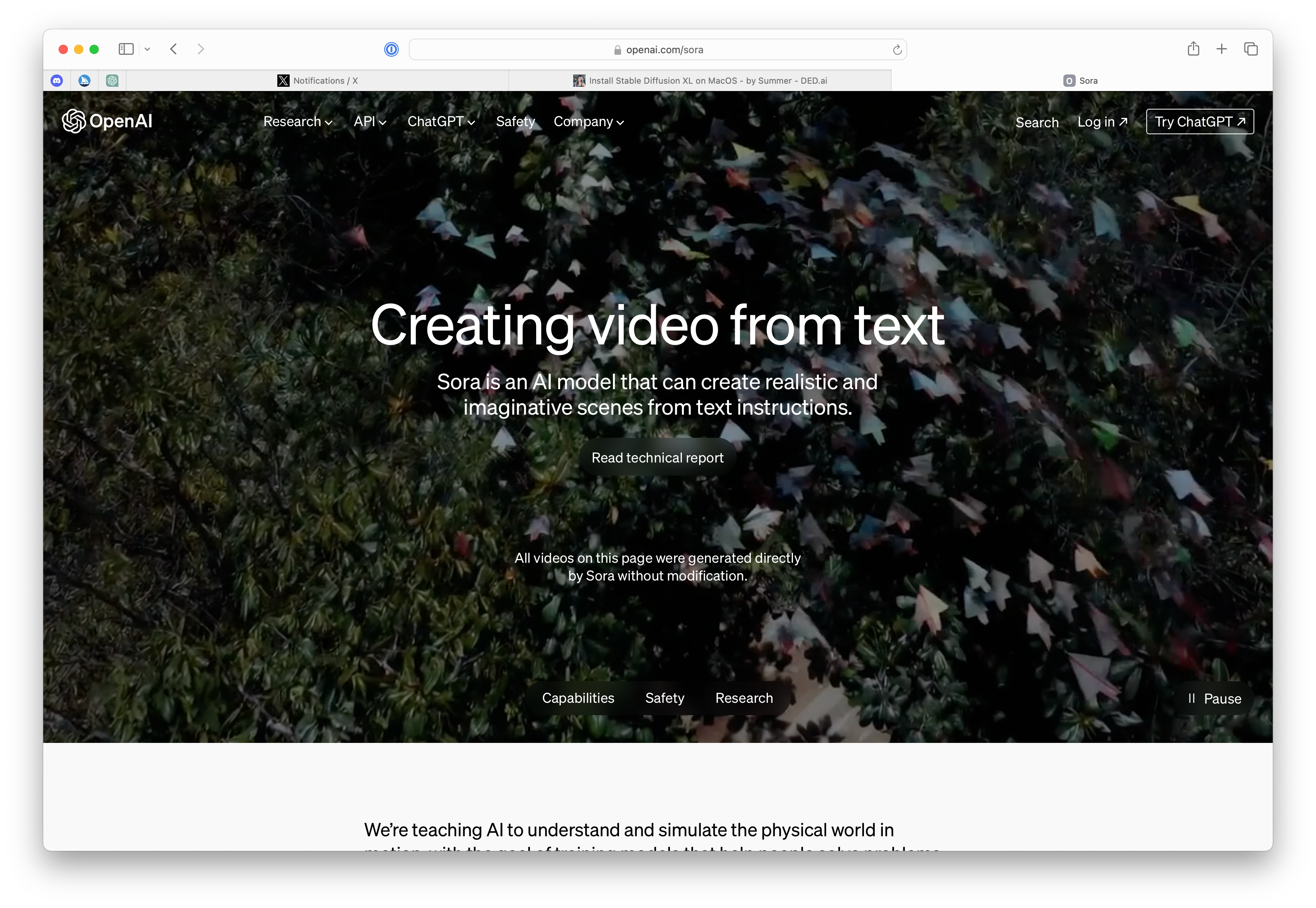Open the pinned ChatGPT tab
1316x908 pixels.
[112, 81]
